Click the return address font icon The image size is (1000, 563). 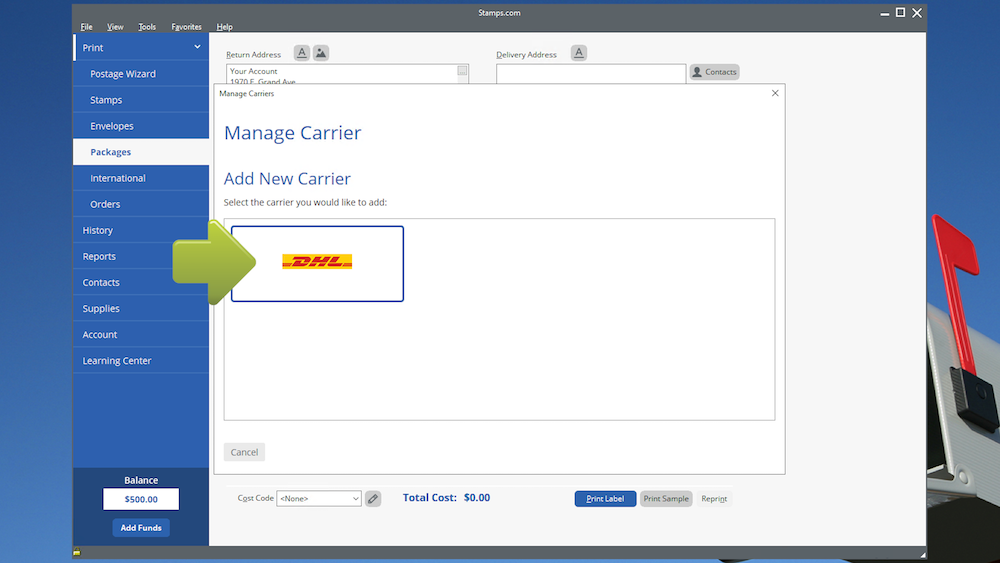302,53
